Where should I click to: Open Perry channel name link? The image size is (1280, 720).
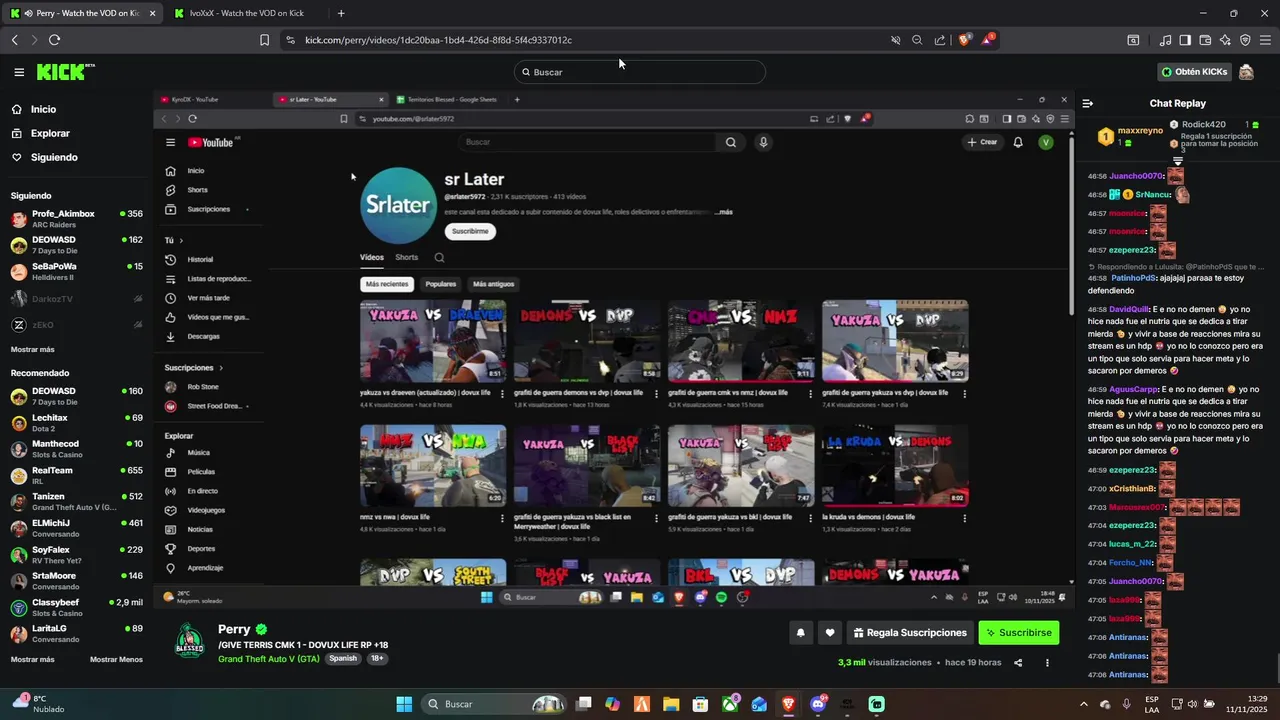click(234, 629)
